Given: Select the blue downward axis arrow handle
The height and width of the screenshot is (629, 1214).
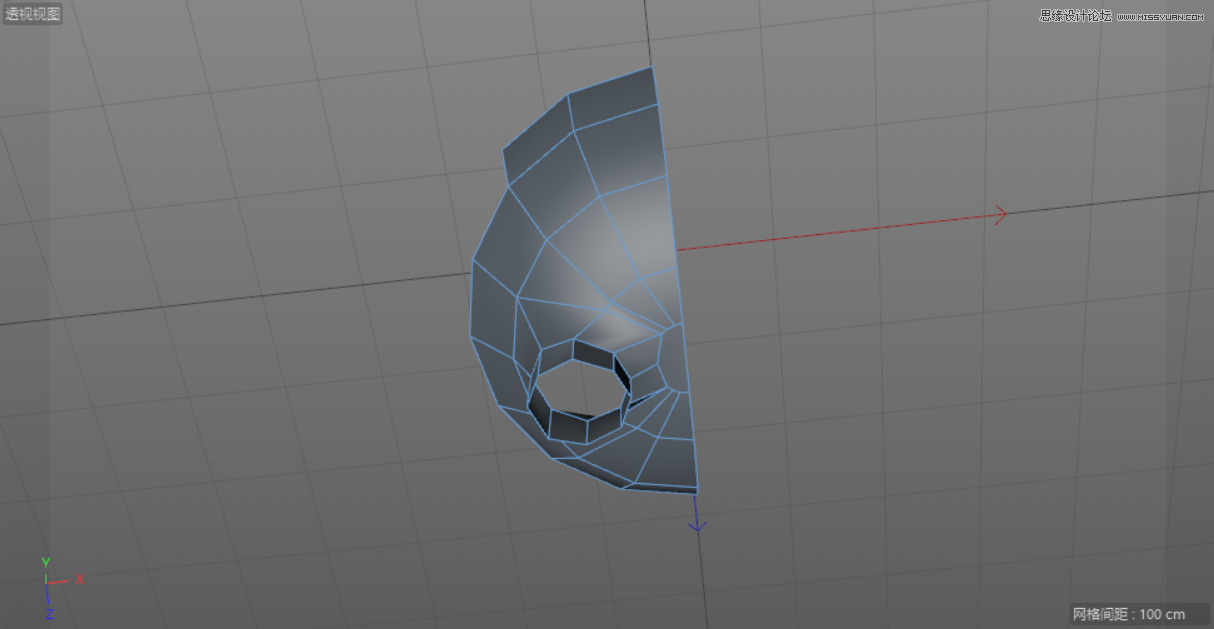Looking at the screenshot, I should click(x=695, y=510).
